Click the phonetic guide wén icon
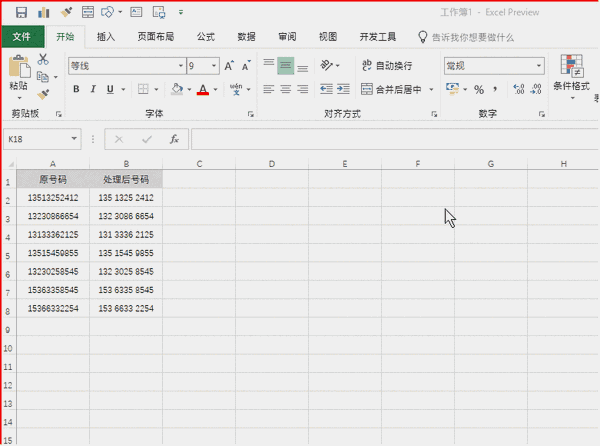 click(236, 89)
